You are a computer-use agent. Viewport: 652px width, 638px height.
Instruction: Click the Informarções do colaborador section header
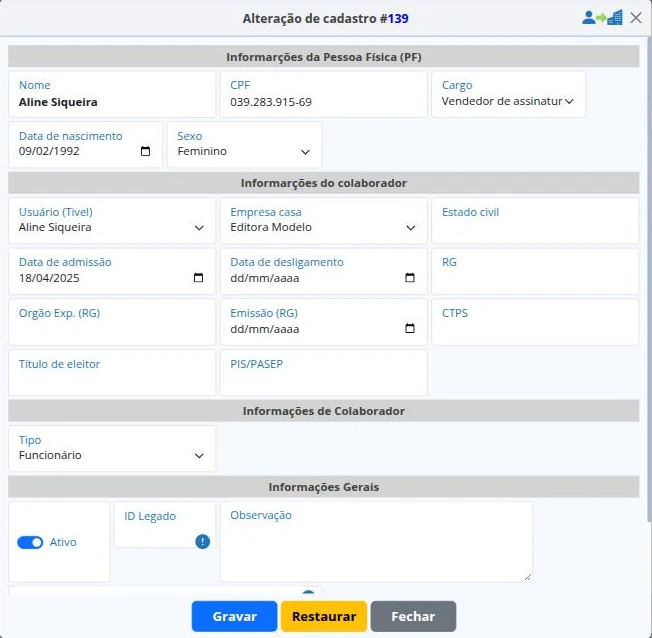tap(324, 183)
